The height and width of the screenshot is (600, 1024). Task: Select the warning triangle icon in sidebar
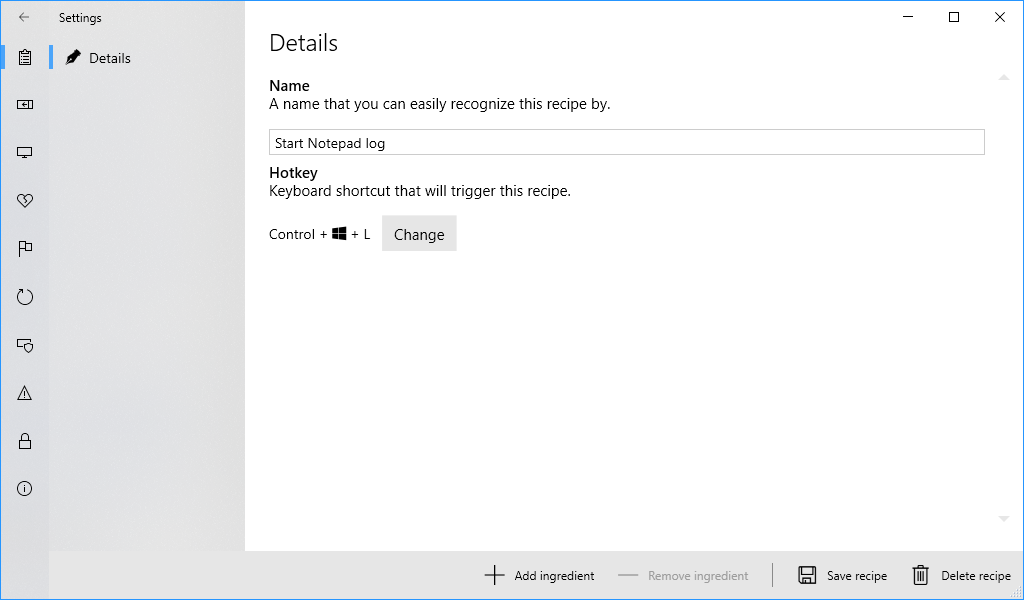[25, 393]
